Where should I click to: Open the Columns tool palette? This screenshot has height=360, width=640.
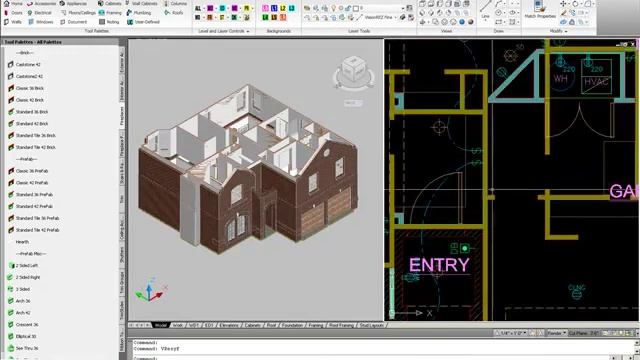[175, 3]
